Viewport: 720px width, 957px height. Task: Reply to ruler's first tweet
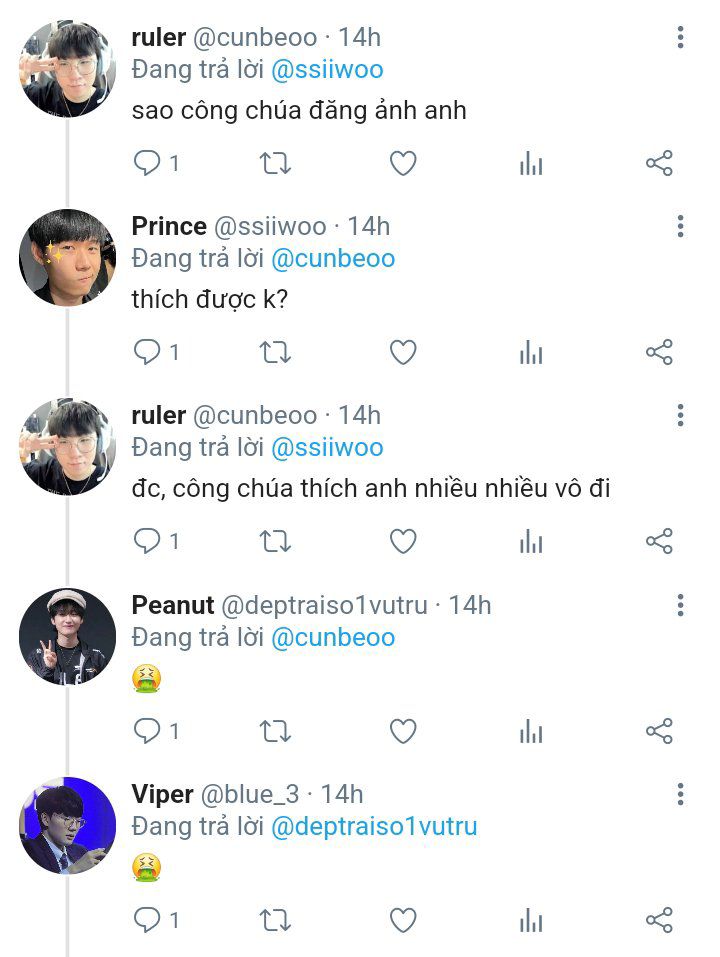coord(148,163)
